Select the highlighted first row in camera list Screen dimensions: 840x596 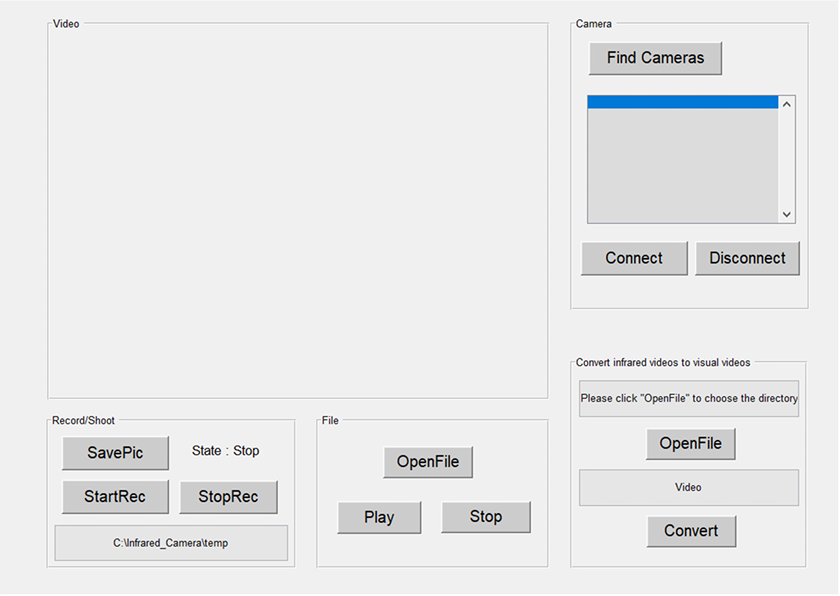tap(682, 102)
